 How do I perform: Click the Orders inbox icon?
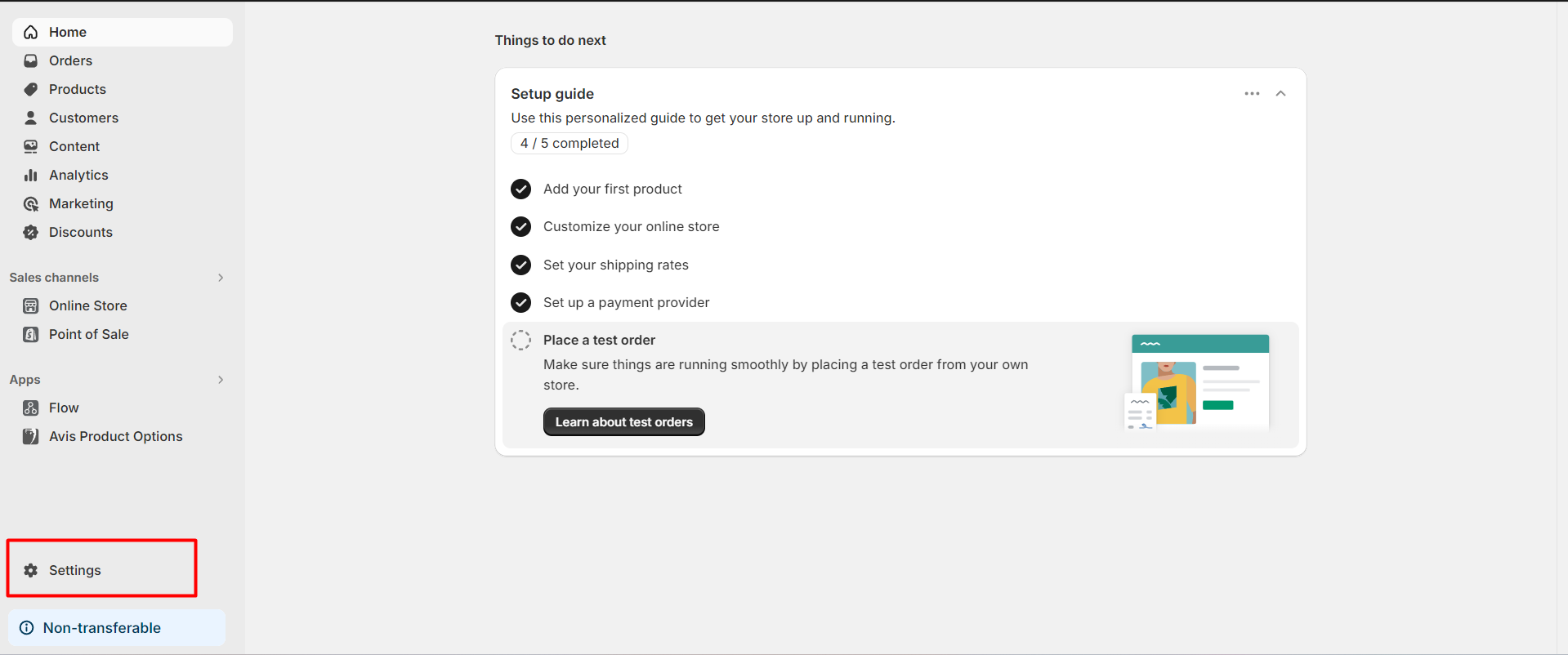[31, 60]
